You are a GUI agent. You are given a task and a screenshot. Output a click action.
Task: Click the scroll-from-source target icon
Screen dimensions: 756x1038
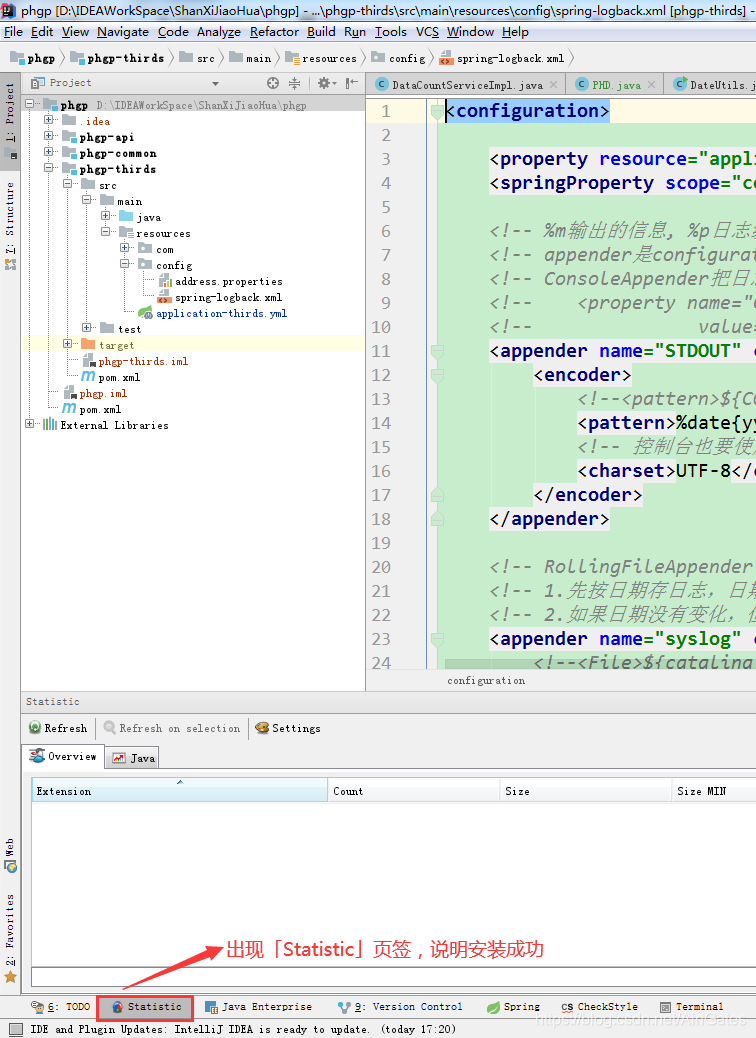coord(273,83)
